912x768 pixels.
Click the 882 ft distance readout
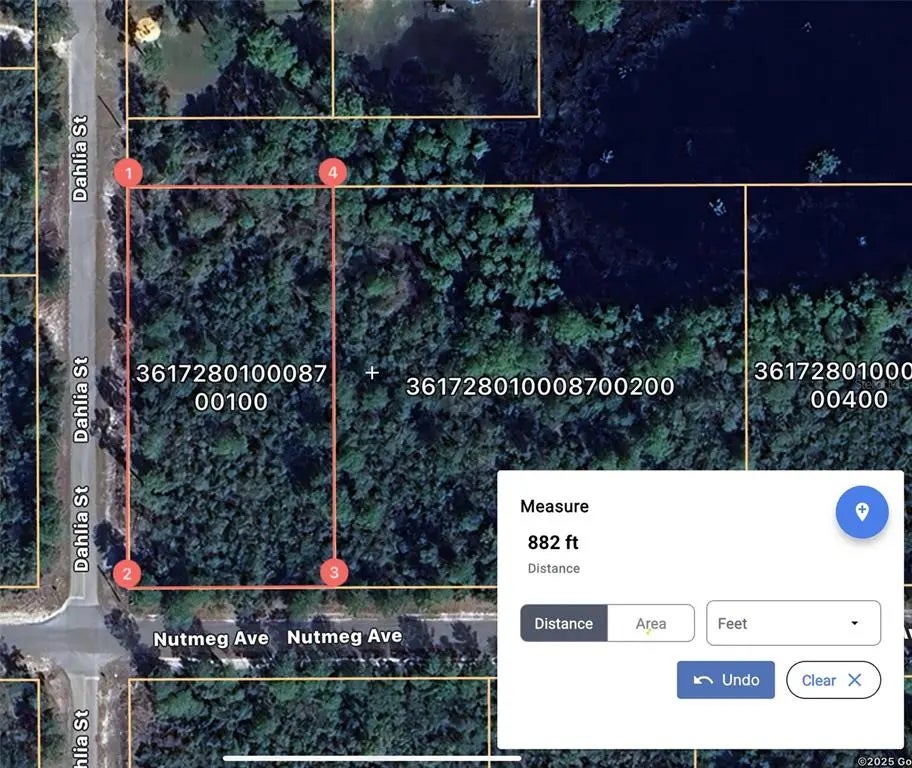pyautogui.click(x=553, y=543)
